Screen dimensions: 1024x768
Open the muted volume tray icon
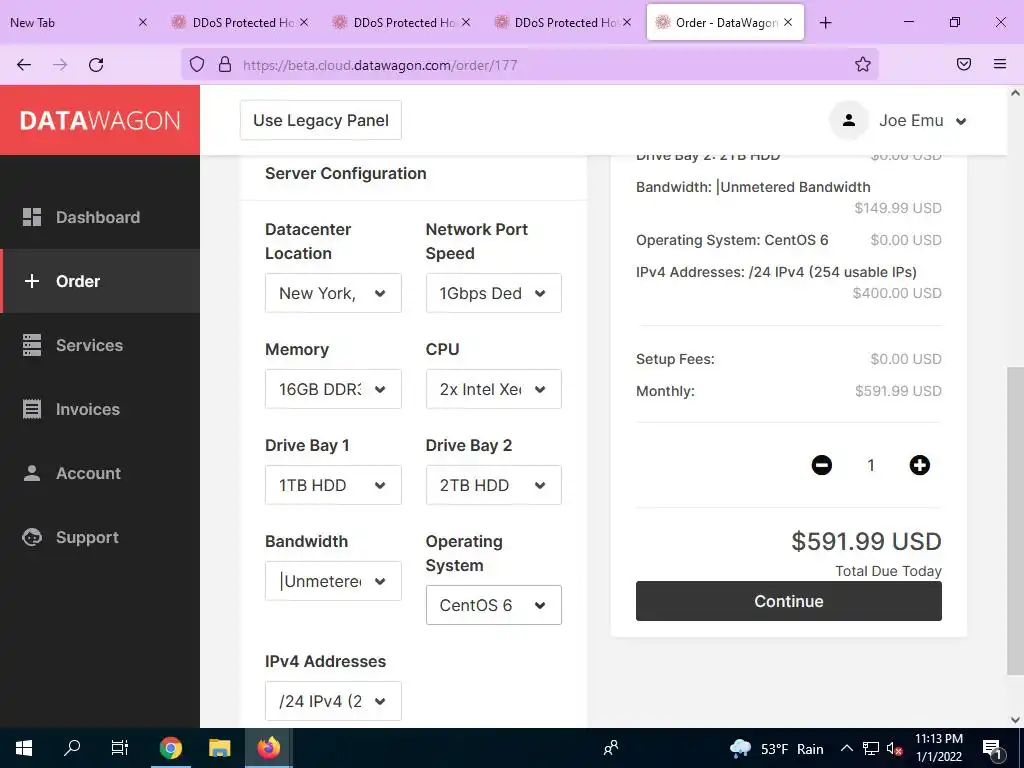pos(895,749)
